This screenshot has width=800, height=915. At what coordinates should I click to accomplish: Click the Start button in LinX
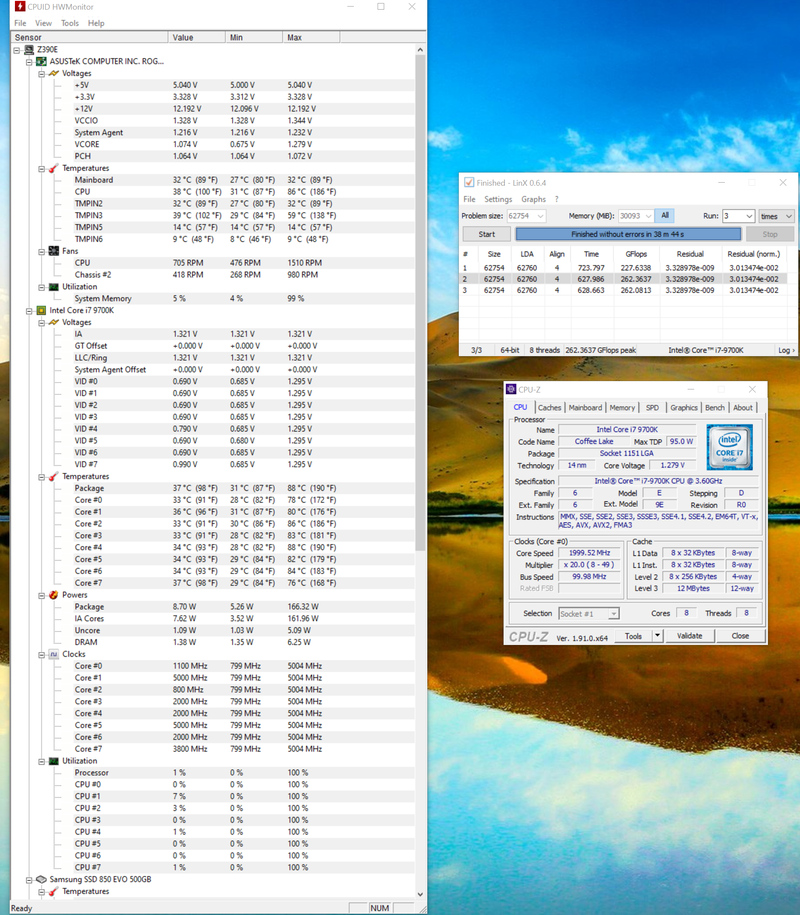click(487, 234)
